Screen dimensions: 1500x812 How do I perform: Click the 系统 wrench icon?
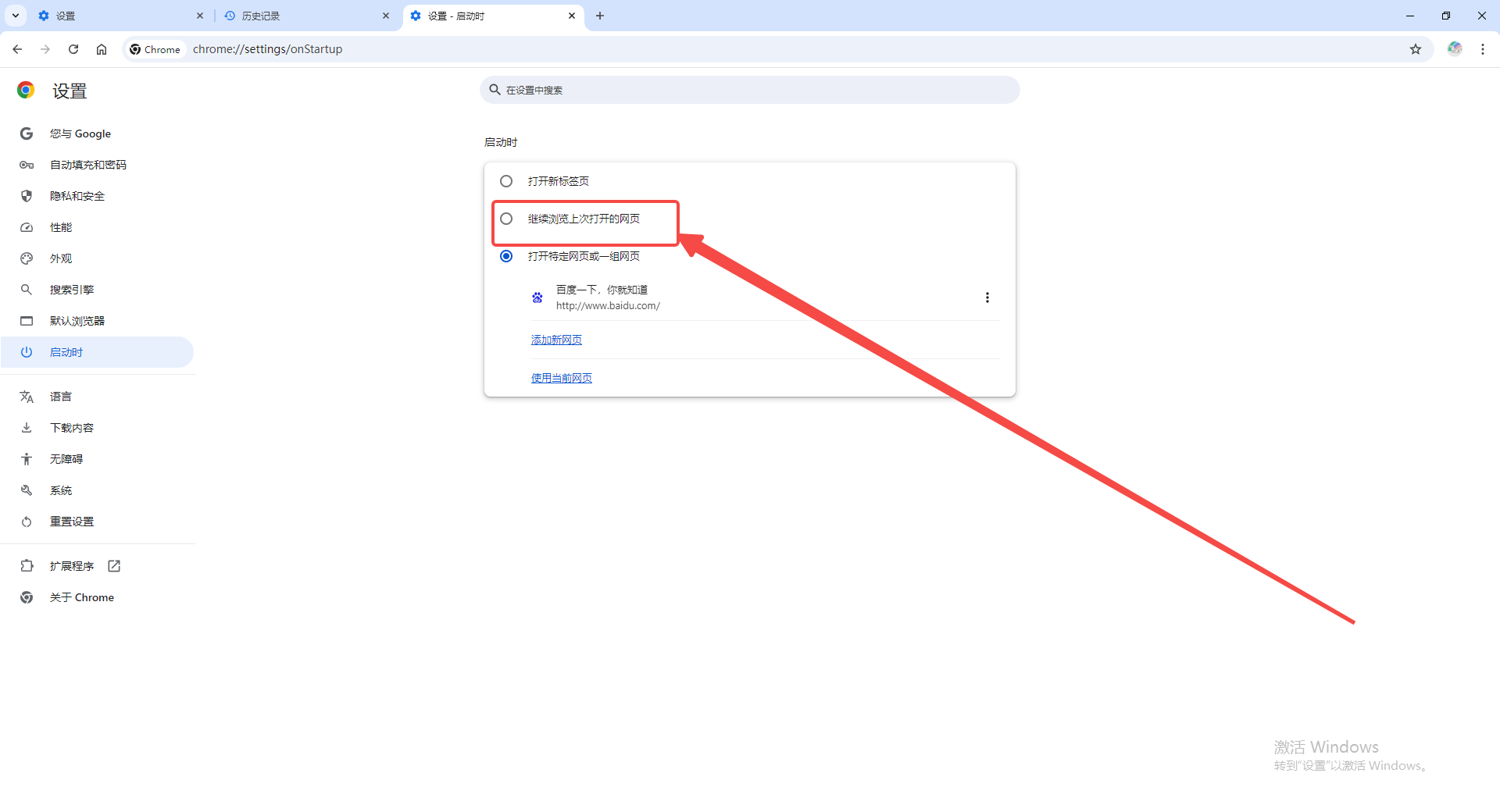27,490
